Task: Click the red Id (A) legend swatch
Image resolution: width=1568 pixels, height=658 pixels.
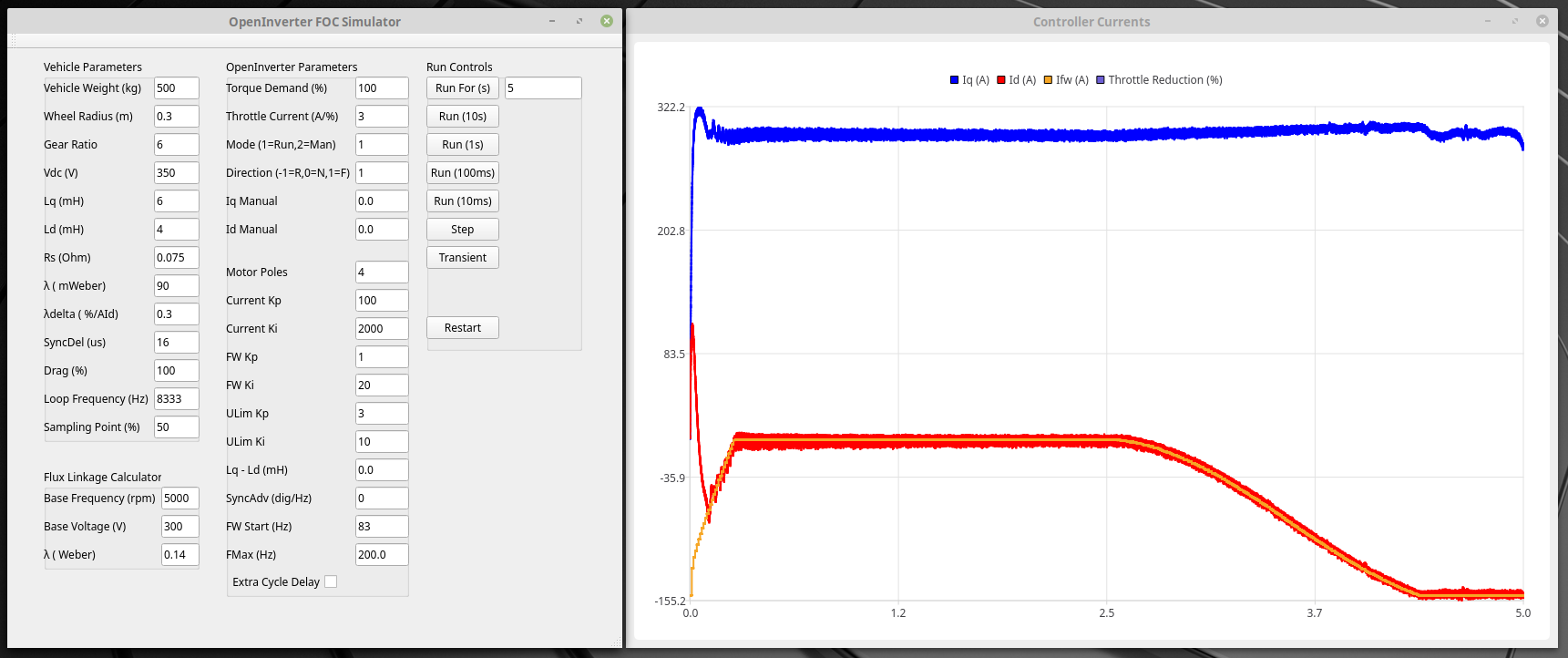Action: 1001,80
